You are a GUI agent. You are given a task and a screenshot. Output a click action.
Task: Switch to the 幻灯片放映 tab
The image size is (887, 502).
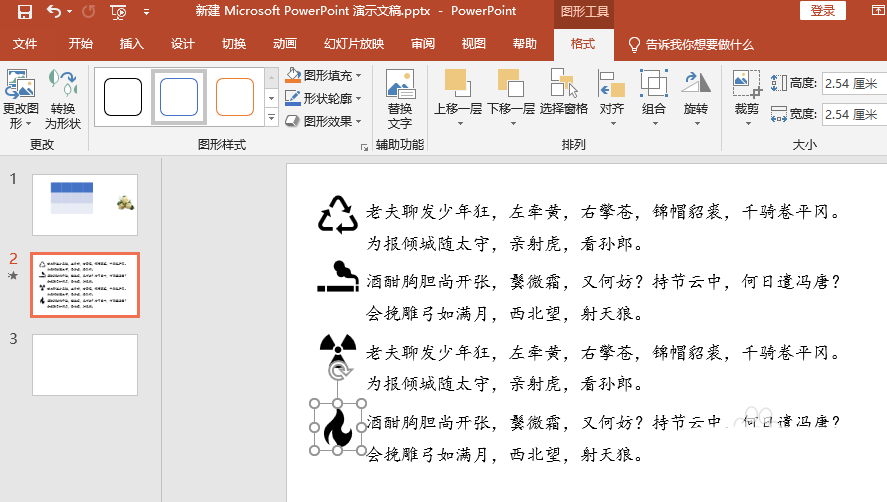click(354, 44)
